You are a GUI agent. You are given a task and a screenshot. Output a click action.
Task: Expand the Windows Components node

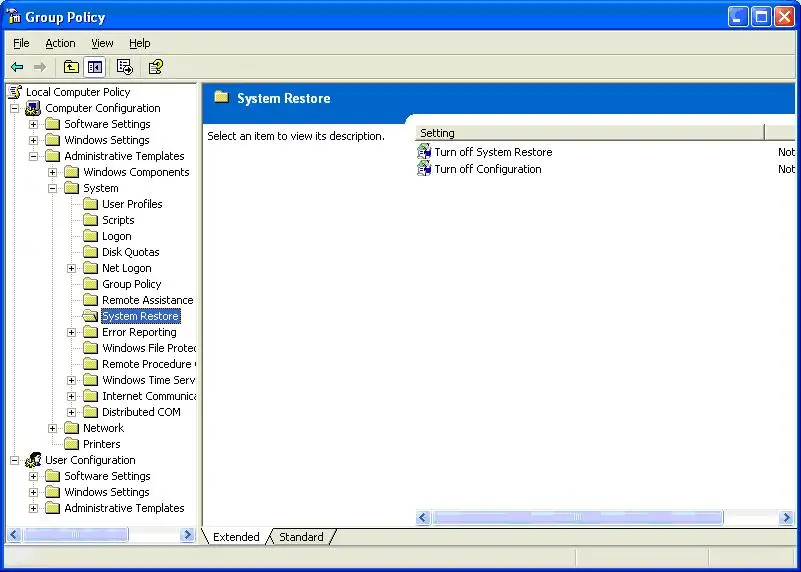[53, 172]
